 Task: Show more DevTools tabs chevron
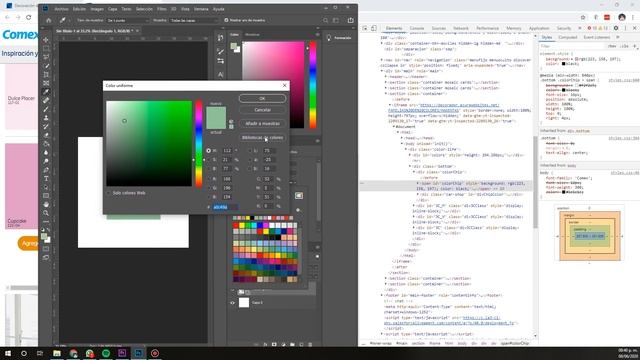[x=580, y=28]
